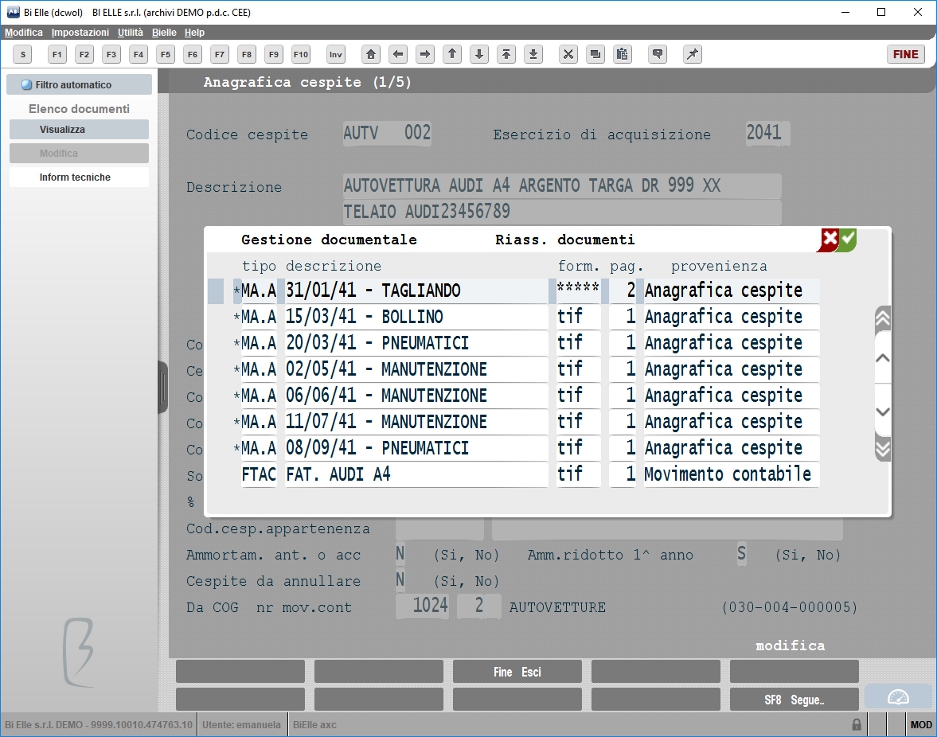Click the lock icon in the status bar

tap(856, 724)
